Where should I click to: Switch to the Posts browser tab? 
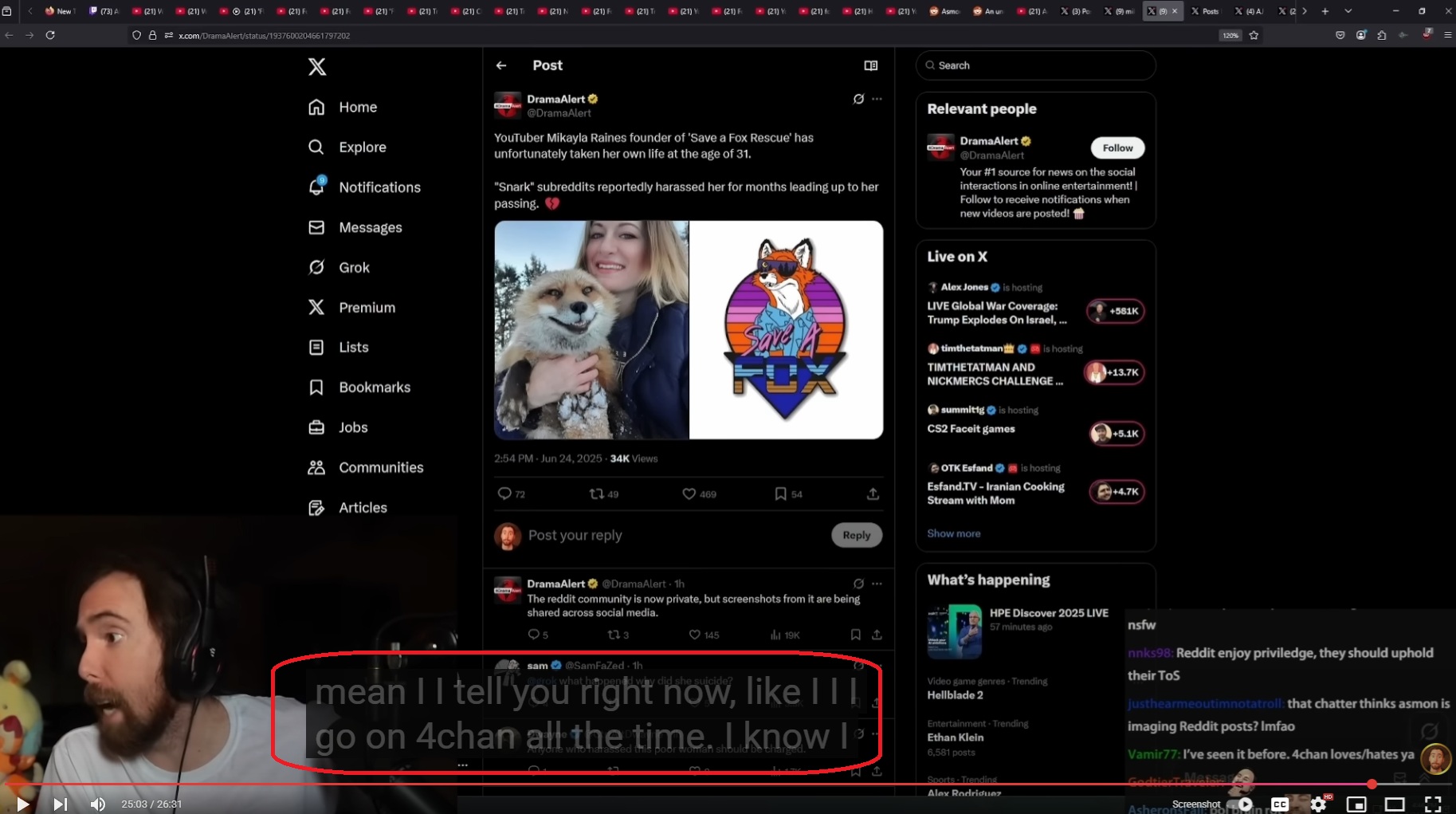(1206, 11)
